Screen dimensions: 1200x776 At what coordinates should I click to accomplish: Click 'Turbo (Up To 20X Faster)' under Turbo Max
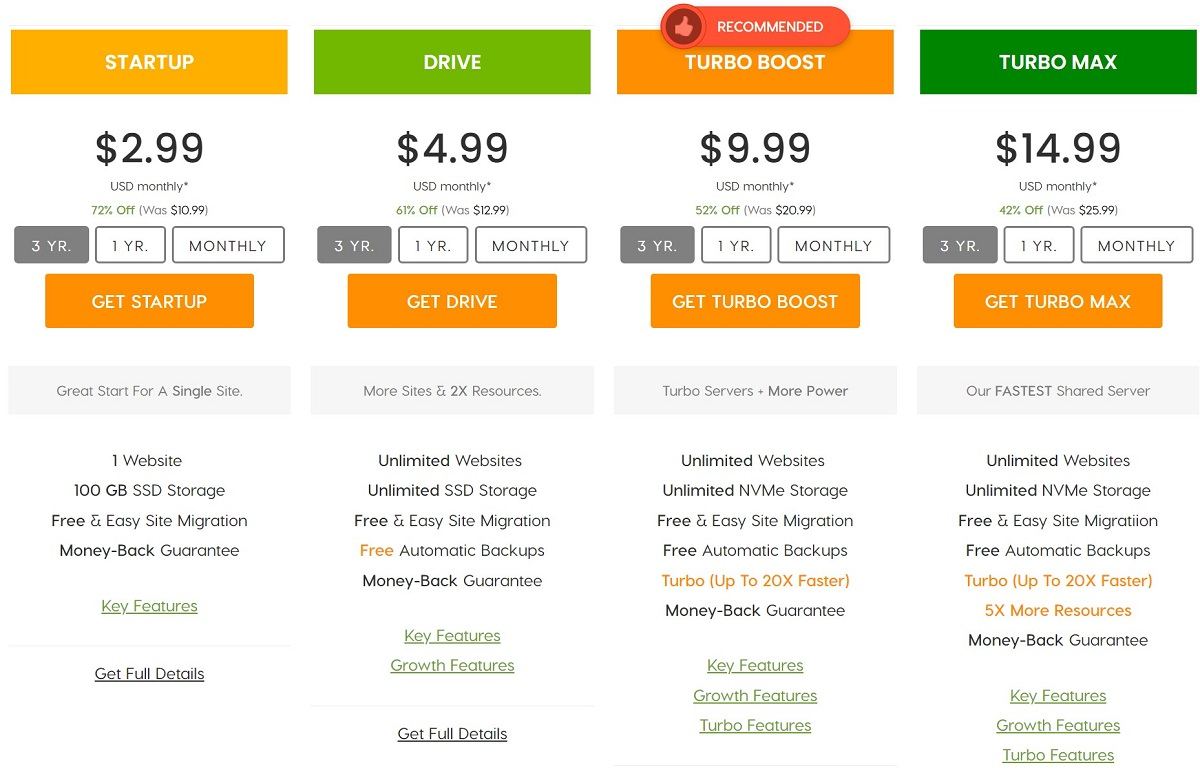1058,581
